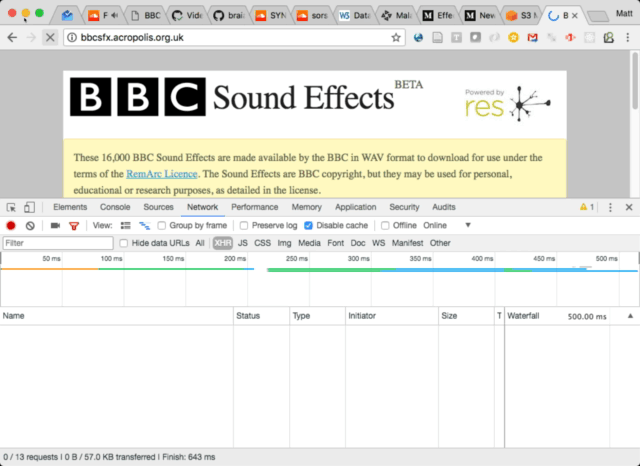Screen dimensions: 640x466
Task: Sort requests by the Status column
Action: [x=261, y=316]
